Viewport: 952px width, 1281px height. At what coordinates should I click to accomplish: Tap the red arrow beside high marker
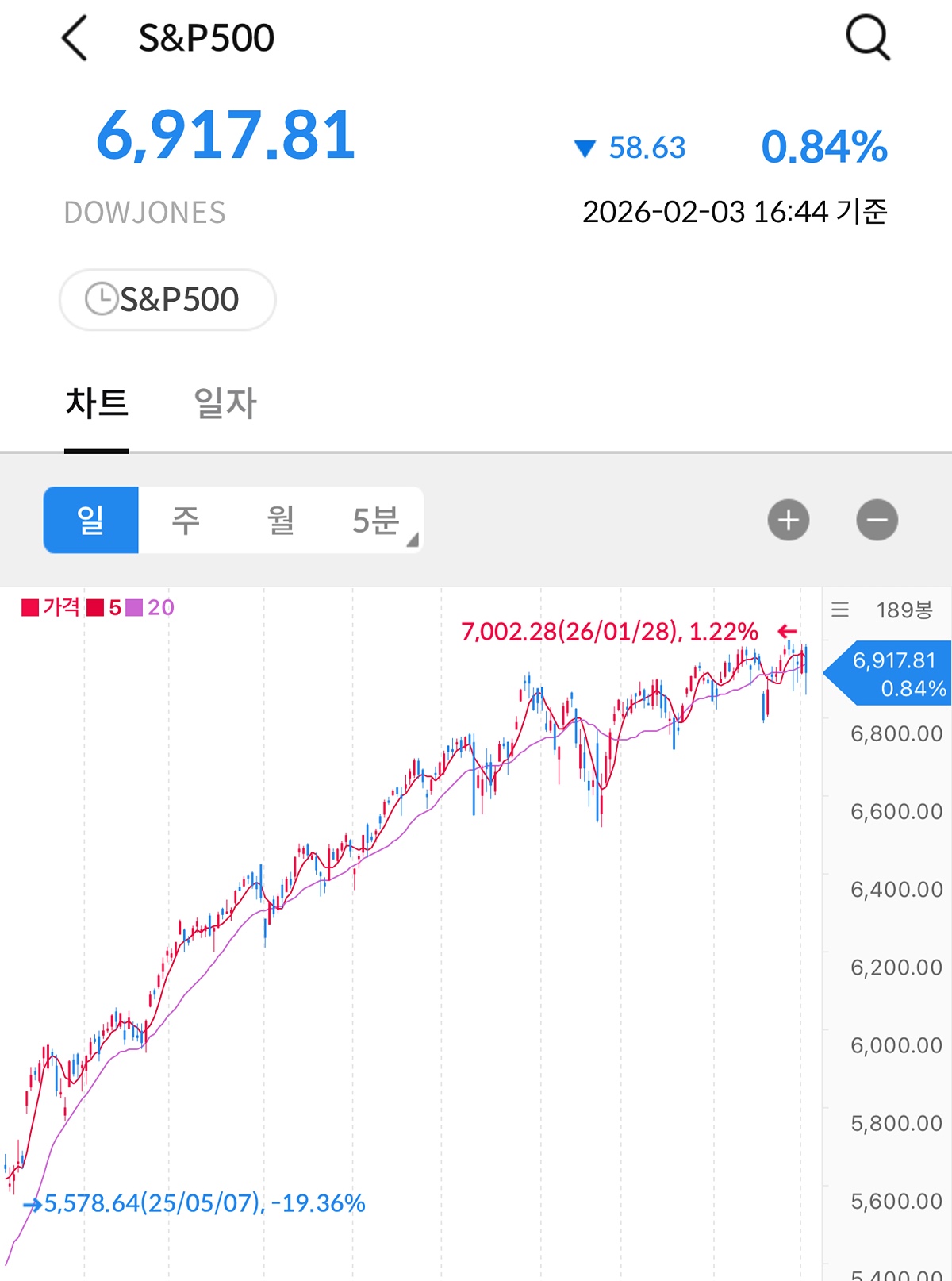click(787, 632)
